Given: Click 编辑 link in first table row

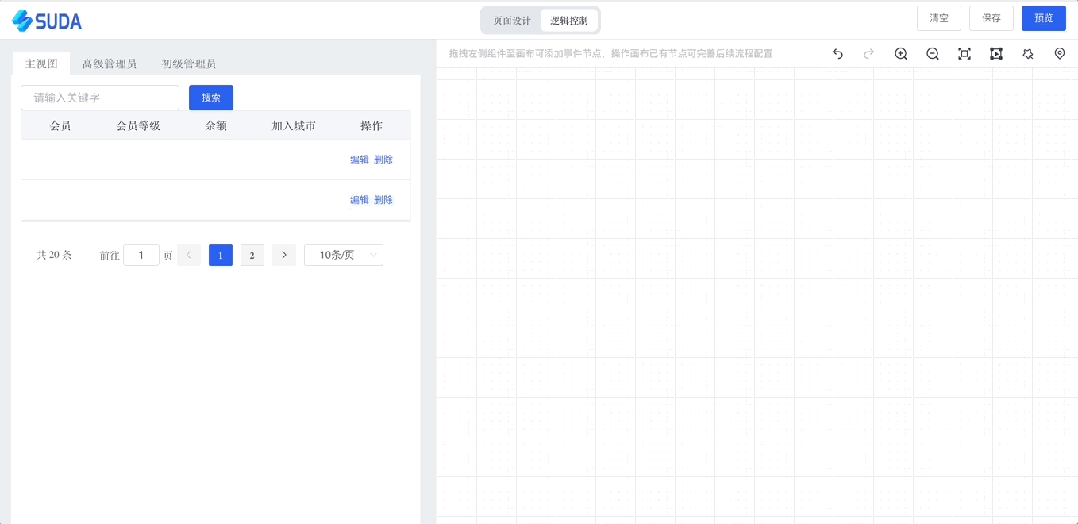Looking at the screenshot, I should [360, 160].
